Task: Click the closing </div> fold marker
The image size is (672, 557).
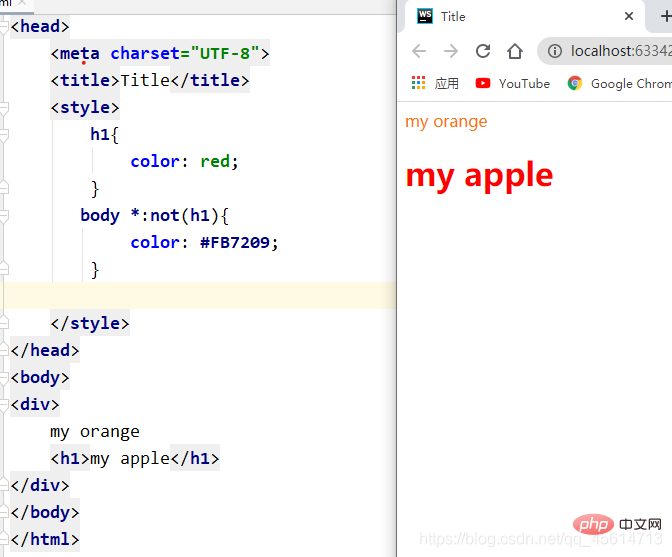Action: pos(4,485)
